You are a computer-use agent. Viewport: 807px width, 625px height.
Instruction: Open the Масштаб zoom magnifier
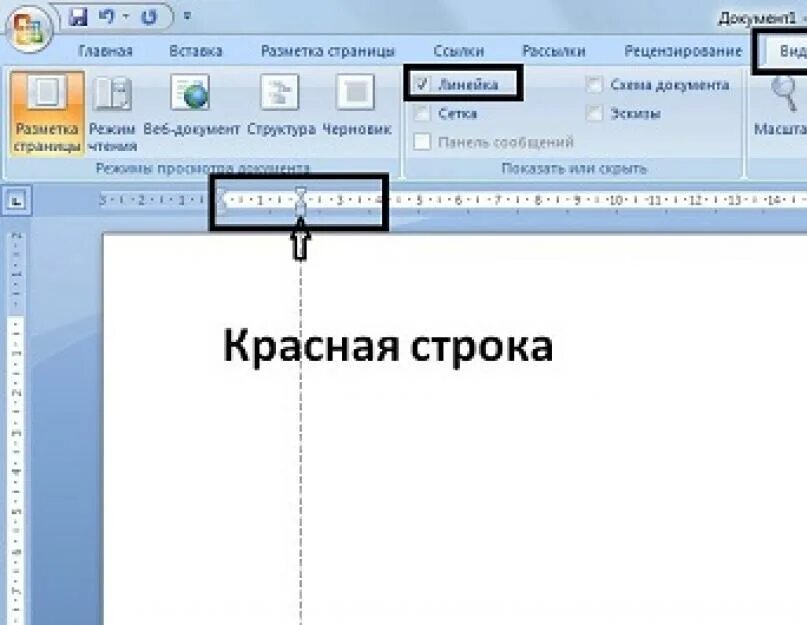(x=781, y=106)
